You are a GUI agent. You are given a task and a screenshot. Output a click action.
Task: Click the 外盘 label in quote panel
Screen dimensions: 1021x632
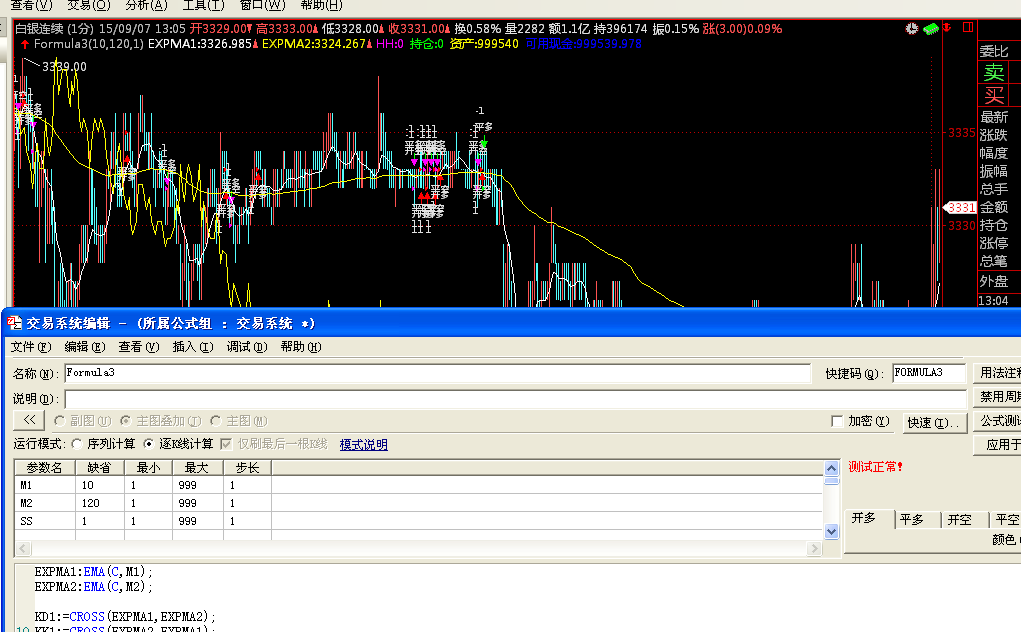coord(994,282)
